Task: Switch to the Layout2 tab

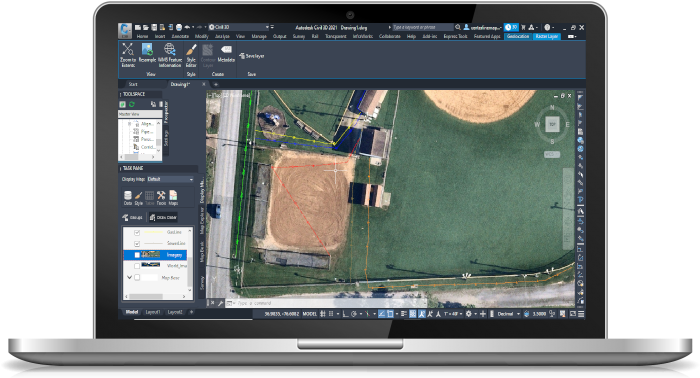Action: click(x=175, y=312)
